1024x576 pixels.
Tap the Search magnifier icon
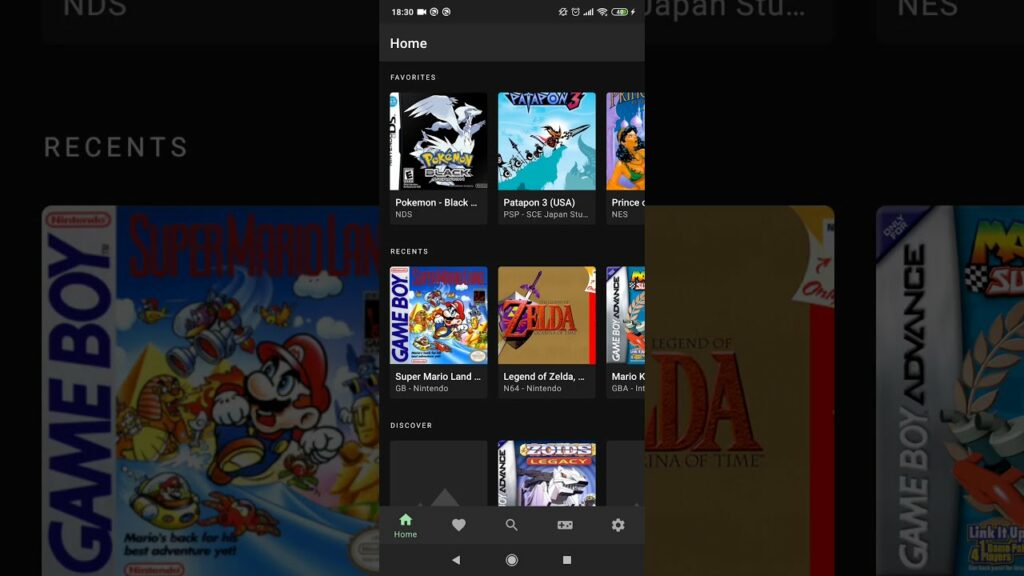tap(512, 525)
